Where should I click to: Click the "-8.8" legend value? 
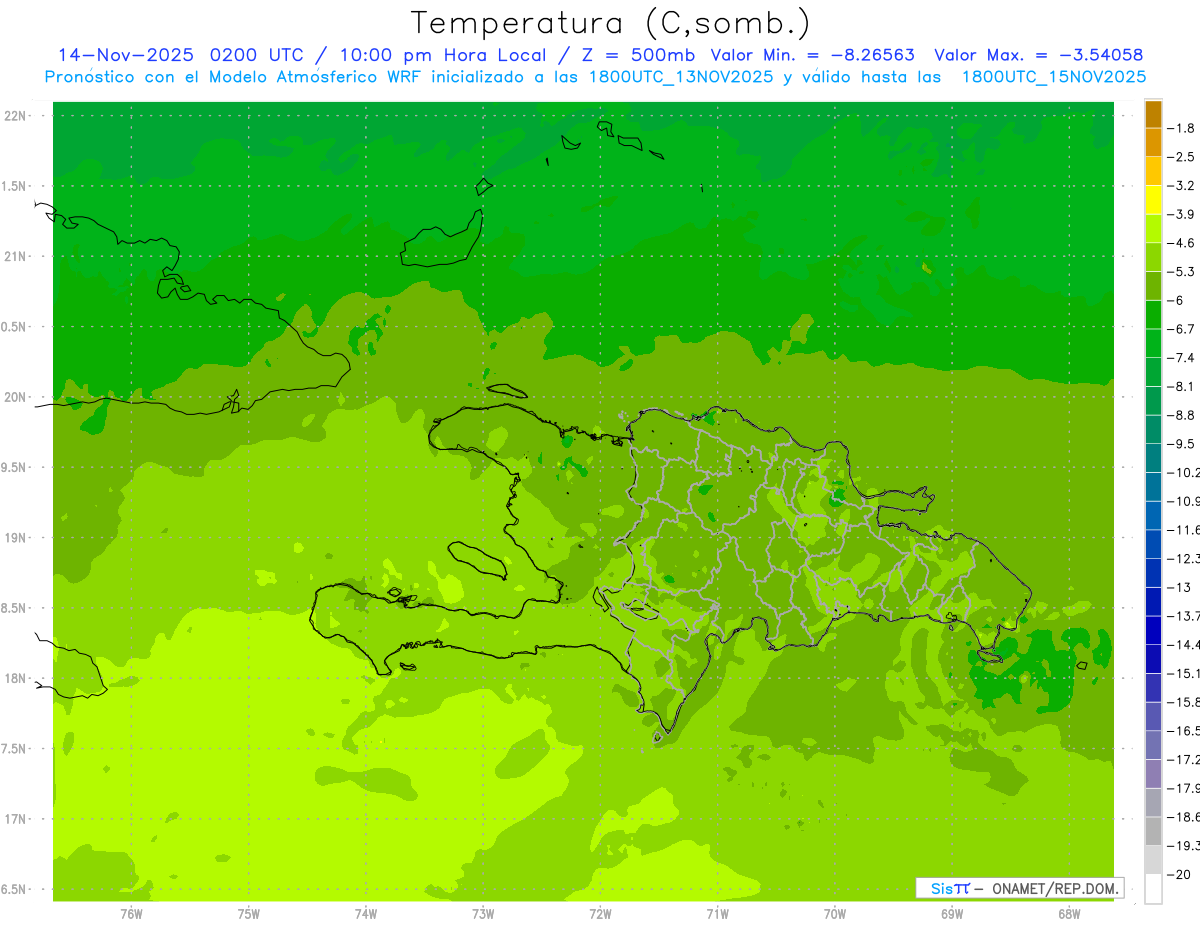pyautogui.click(x=1181, y=415)
